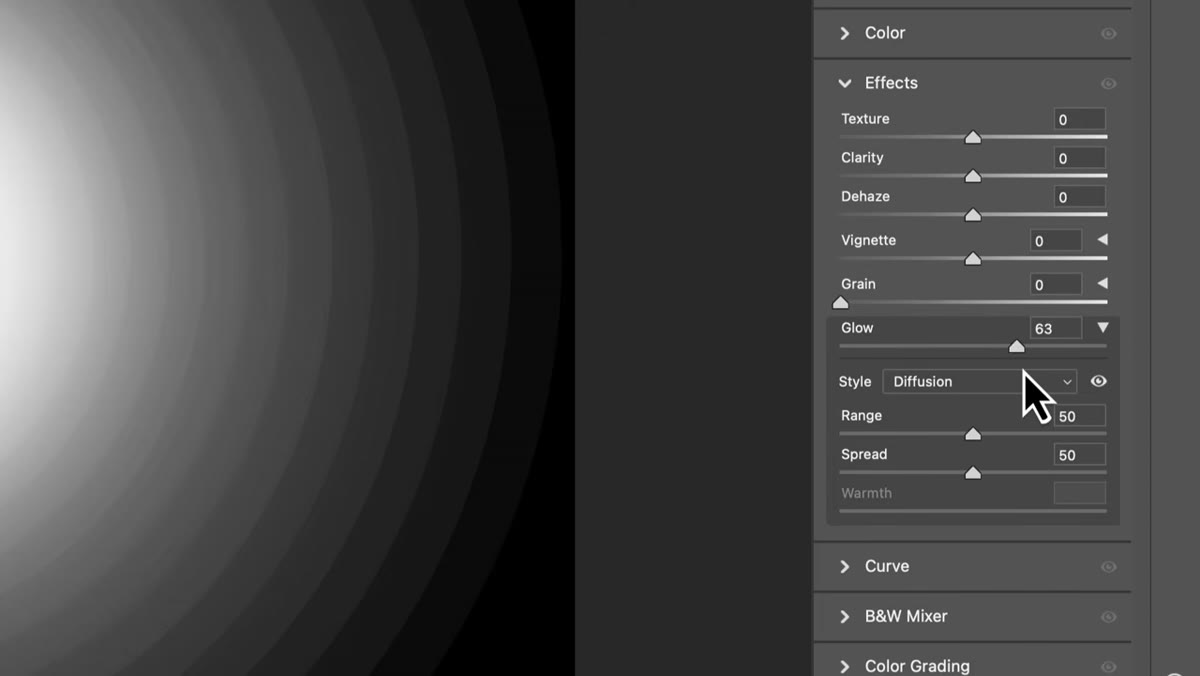Click the Glow value field showing 63

pos(1056,328)
